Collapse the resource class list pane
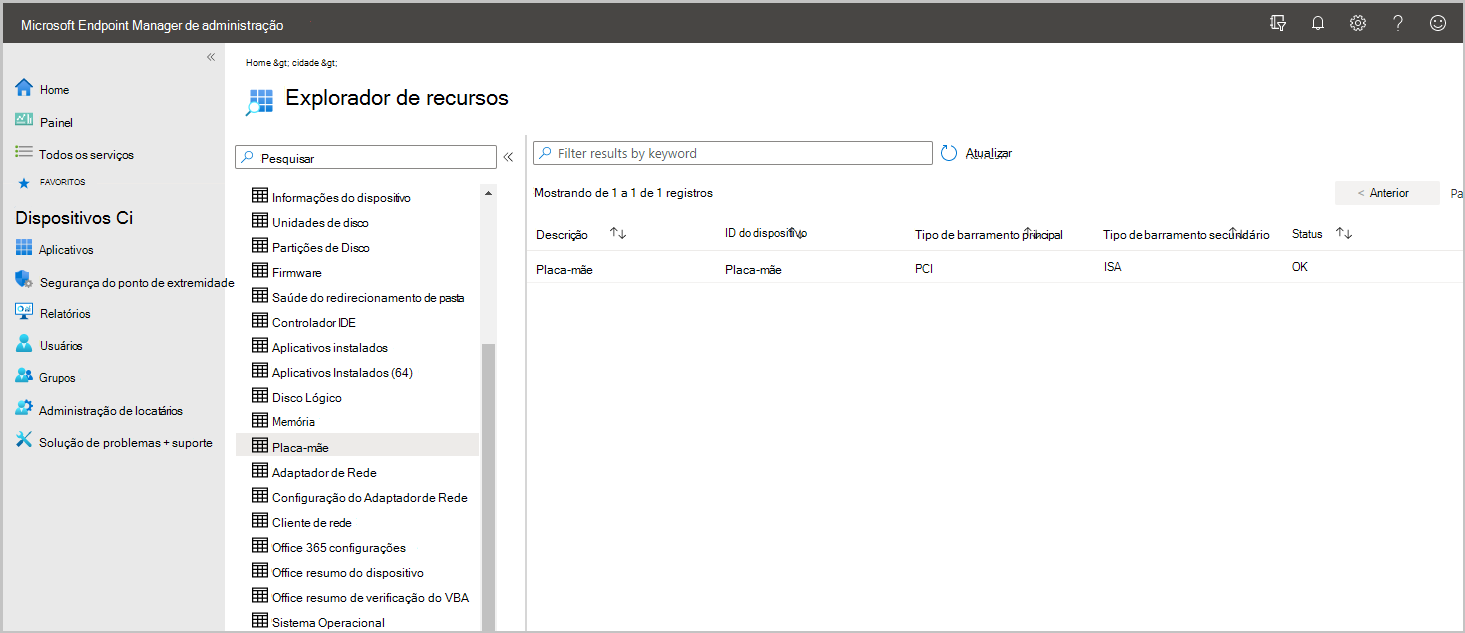Screen dimensions: 1465x633 (x=508, y=157)
